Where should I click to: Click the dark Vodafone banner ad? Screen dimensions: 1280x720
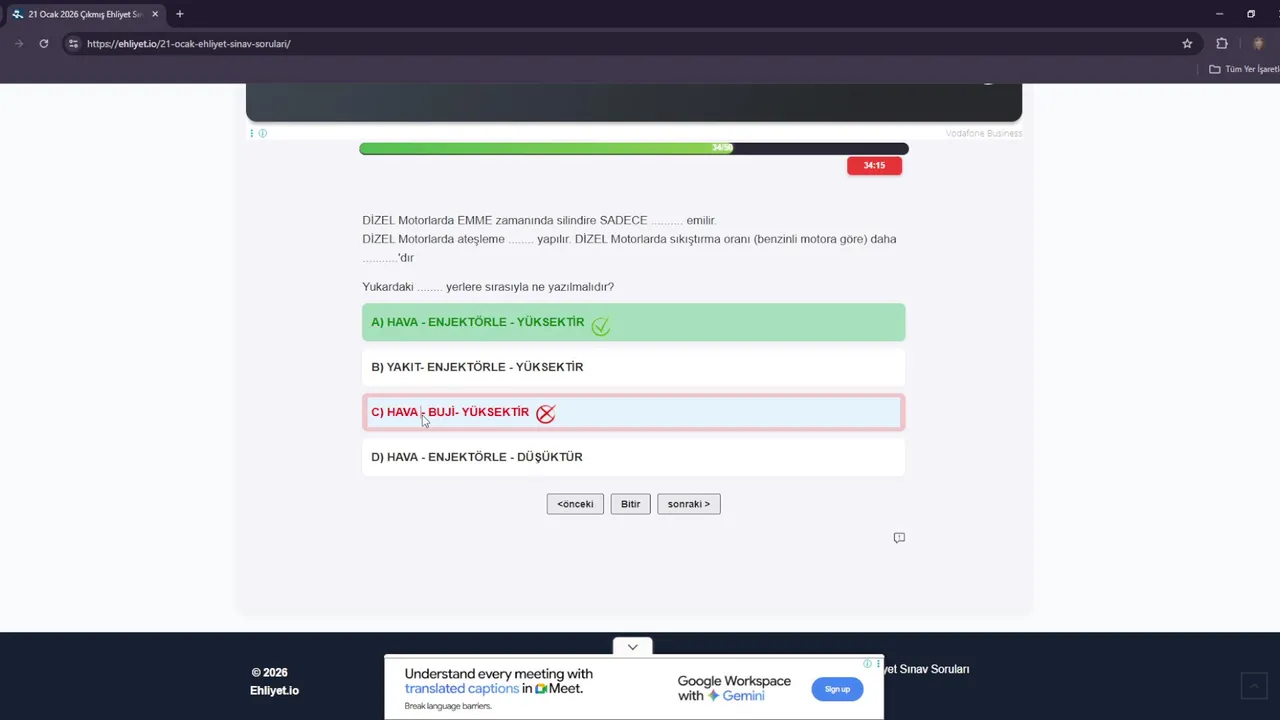(634, 102)
